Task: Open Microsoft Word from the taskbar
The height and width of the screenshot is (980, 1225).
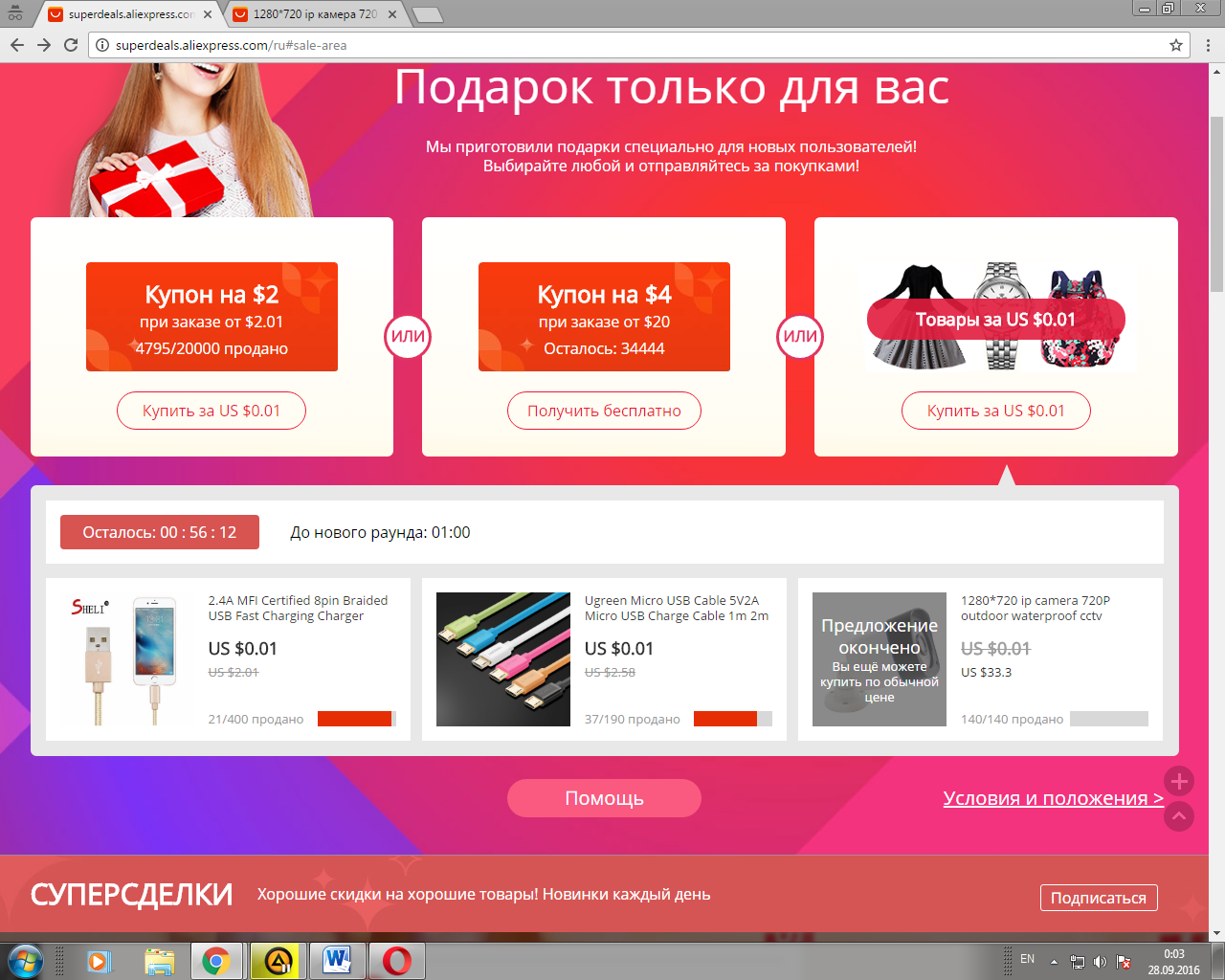Action: (x=337, y=961)
